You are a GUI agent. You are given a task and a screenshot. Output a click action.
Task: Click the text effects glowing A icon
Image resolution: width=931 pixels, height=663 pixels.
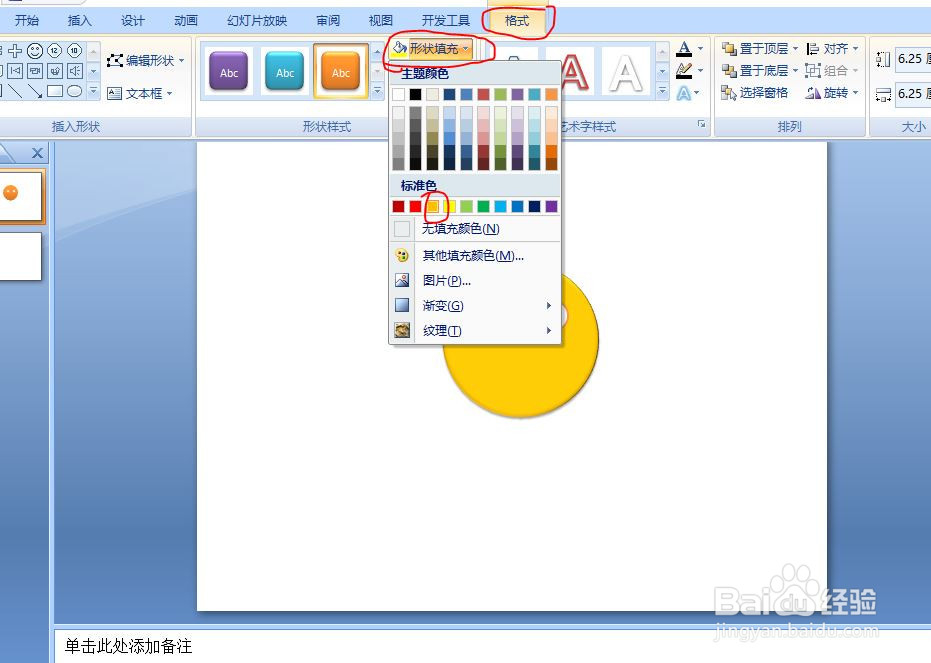click(684, 93)
